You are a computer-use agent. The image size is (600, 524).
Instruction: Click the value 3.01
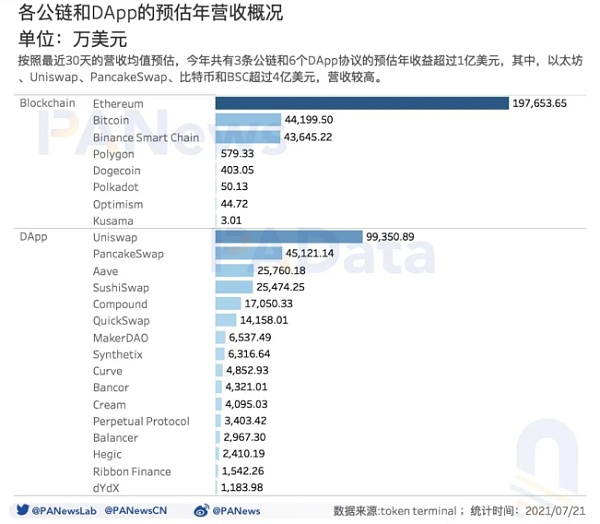tap(231, 220)
